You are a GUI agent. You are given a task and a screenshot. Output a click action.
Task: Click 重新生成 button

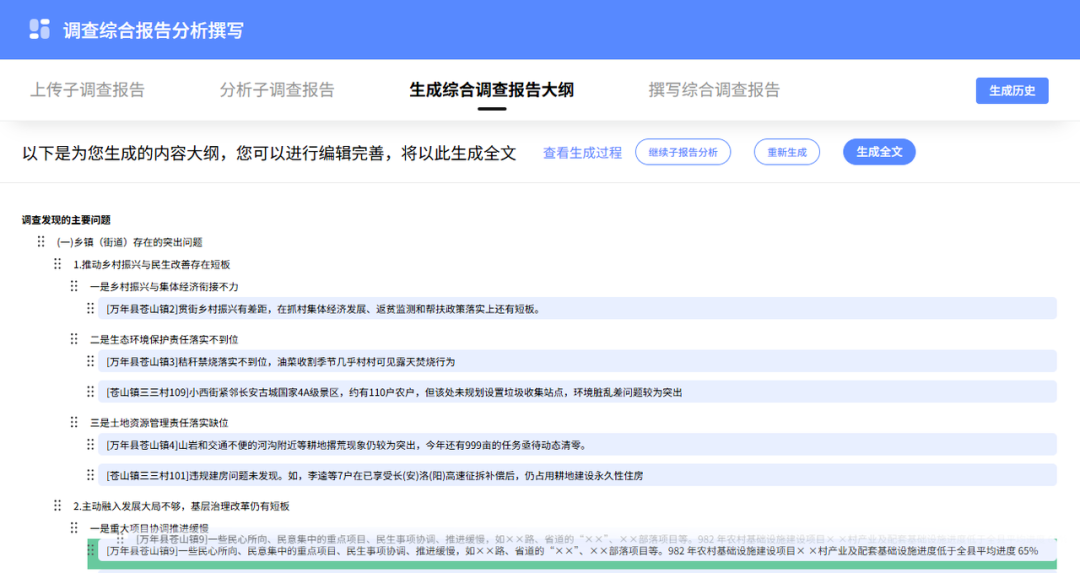pyautogui.click(x=787, y=152)
